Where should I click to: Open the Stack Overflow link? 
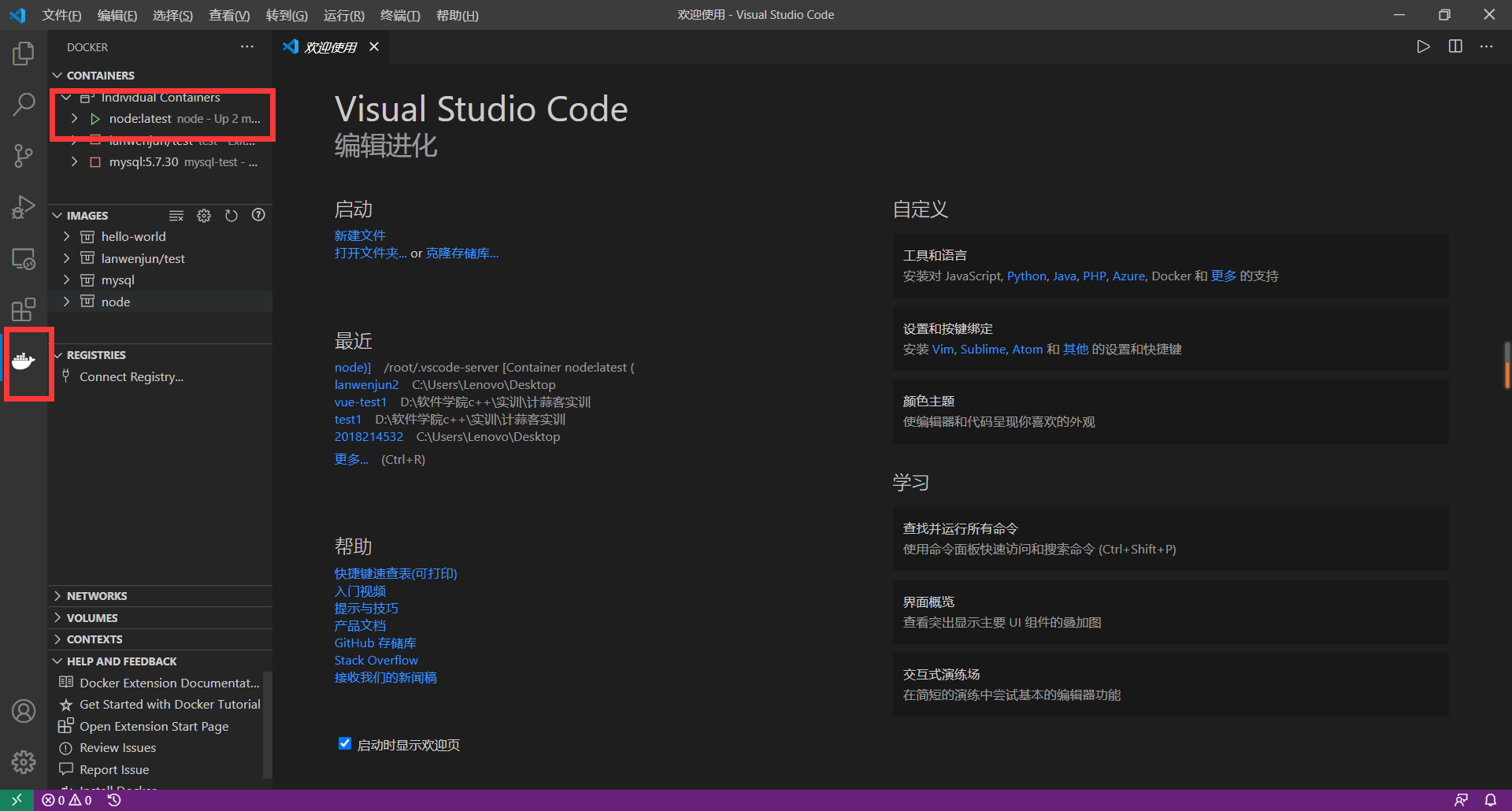[376, 660]
